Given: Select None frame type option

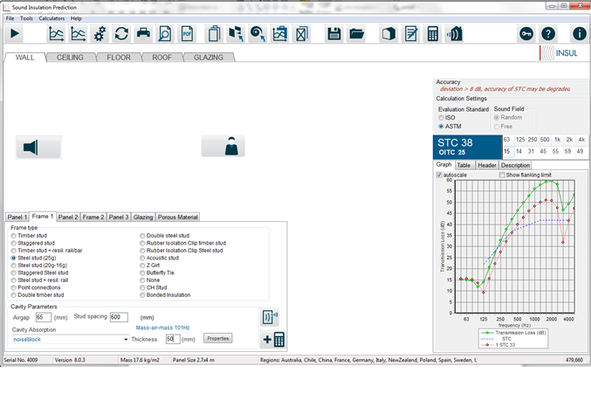Looking at the screenshot, I should [142, 280].
